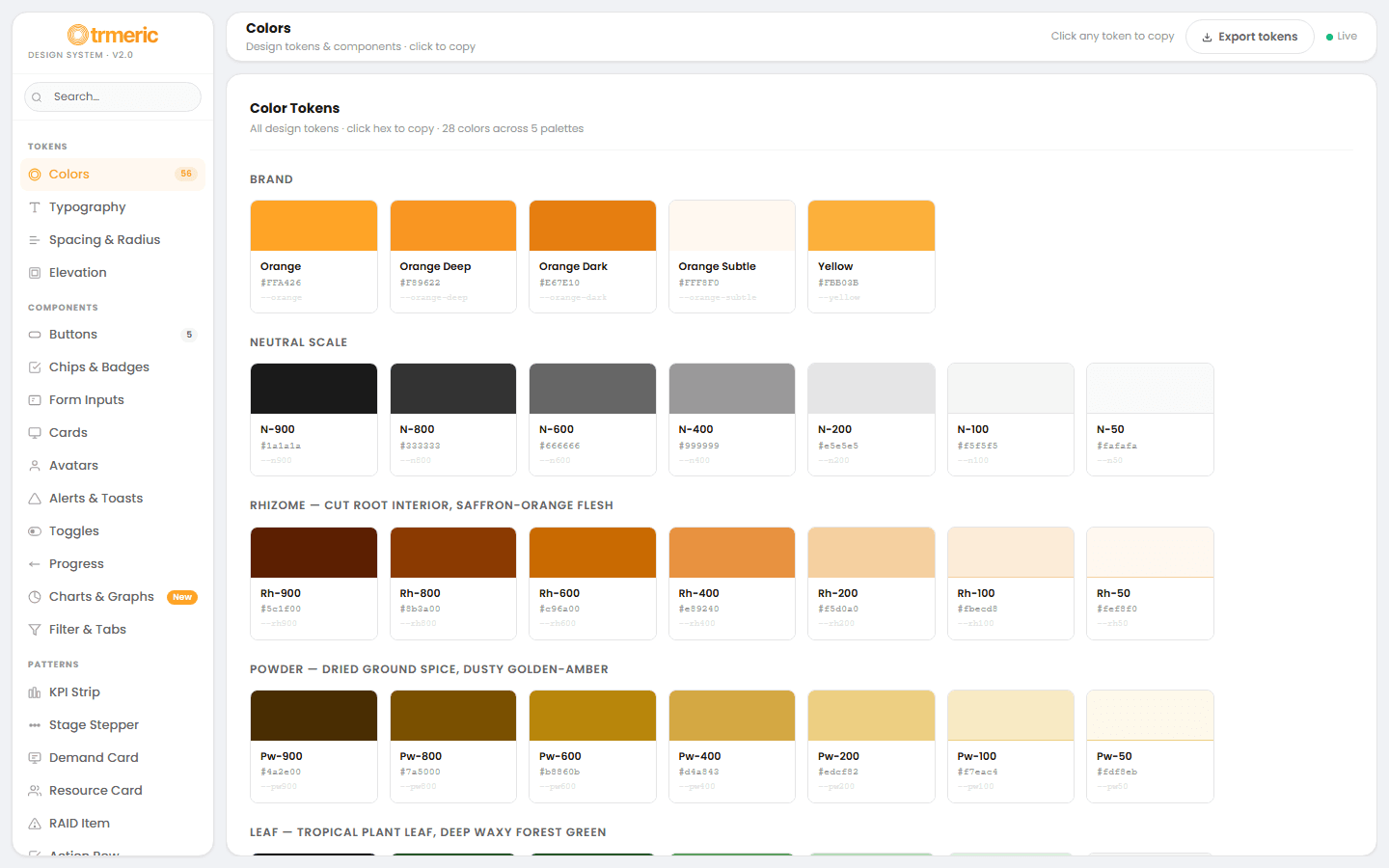1389x868 pixels.
Task: Click the Colors palette icon in sidebar
Action: [35, 175]
